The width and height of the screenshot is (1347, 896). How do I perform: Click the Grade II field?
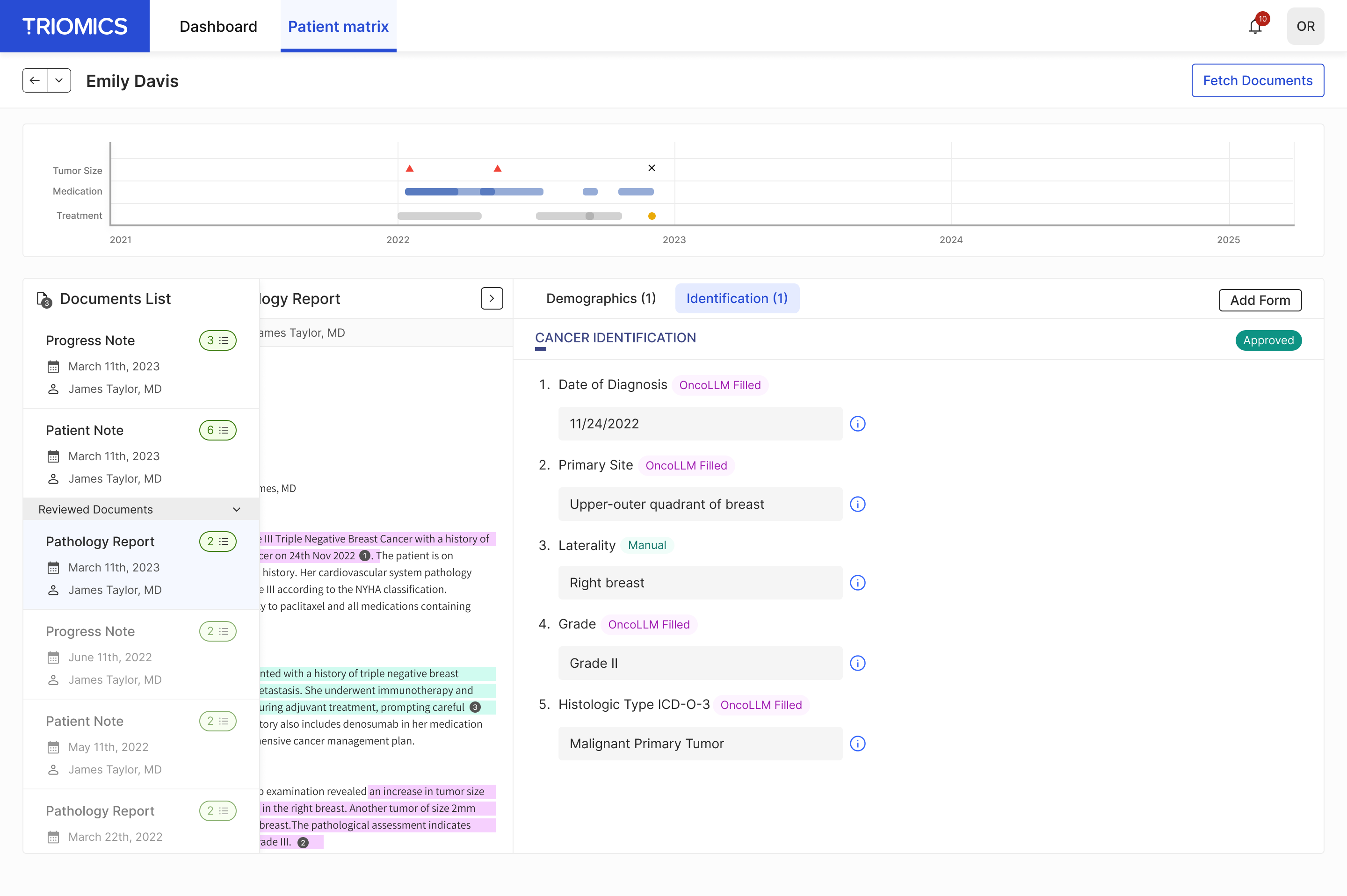pos(700,663)
